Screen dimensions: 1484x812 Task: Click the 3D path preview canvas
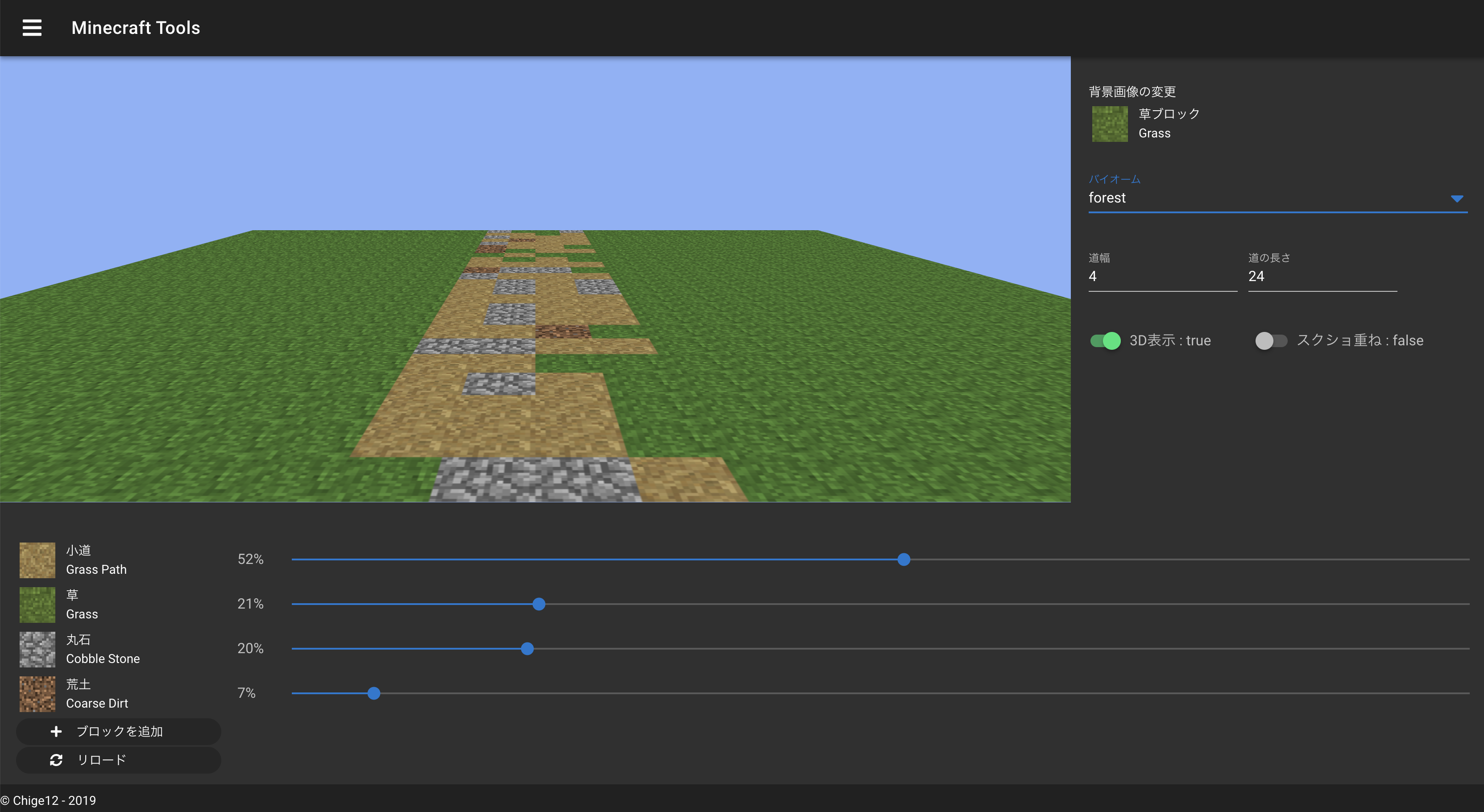click(x=535, y=279)
